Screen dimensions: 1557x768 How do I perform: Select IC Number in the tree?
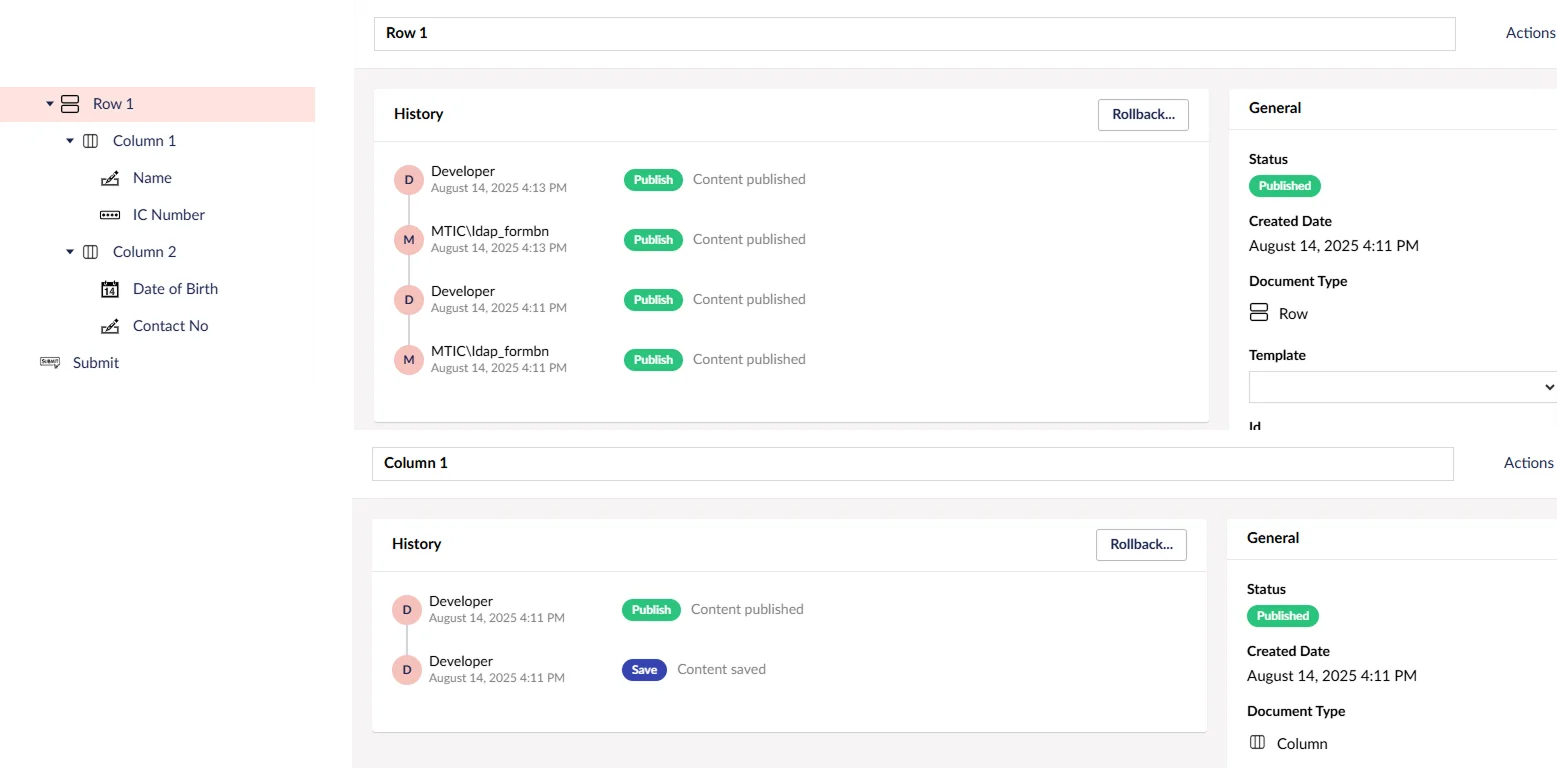click(x=168, y=215)
